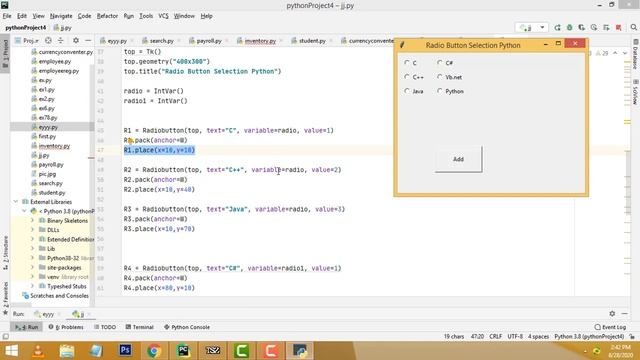Viewport: 640px width, 360px height.
Task: Collapse Python 3.8 interpreter node
Action: tap(24, 211)
